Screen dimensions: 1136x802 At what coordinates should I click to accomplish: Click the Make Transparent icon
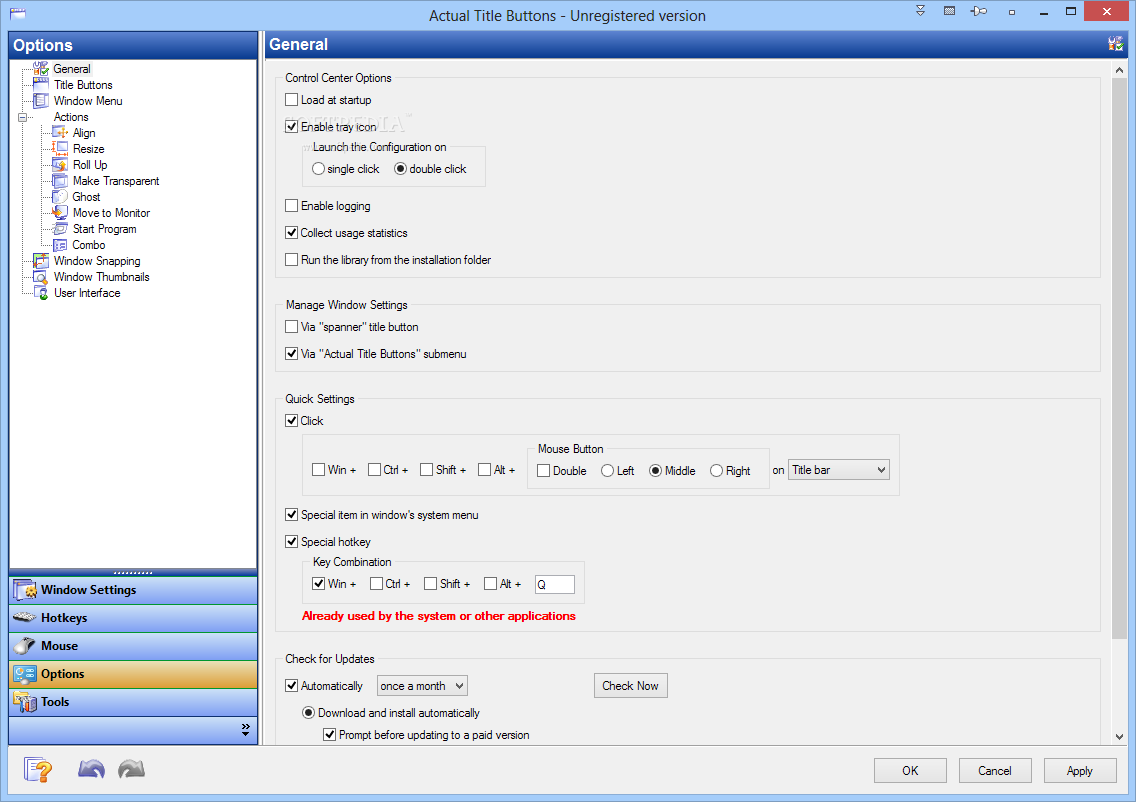pyautogui.click(x=60, y=180)
